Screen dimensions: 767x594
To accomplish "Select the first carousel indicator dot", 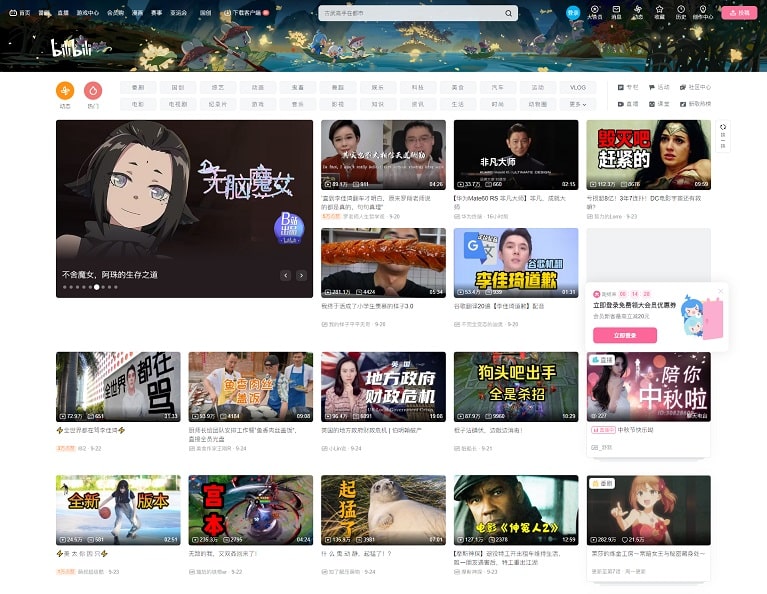I will coord(65,287).
